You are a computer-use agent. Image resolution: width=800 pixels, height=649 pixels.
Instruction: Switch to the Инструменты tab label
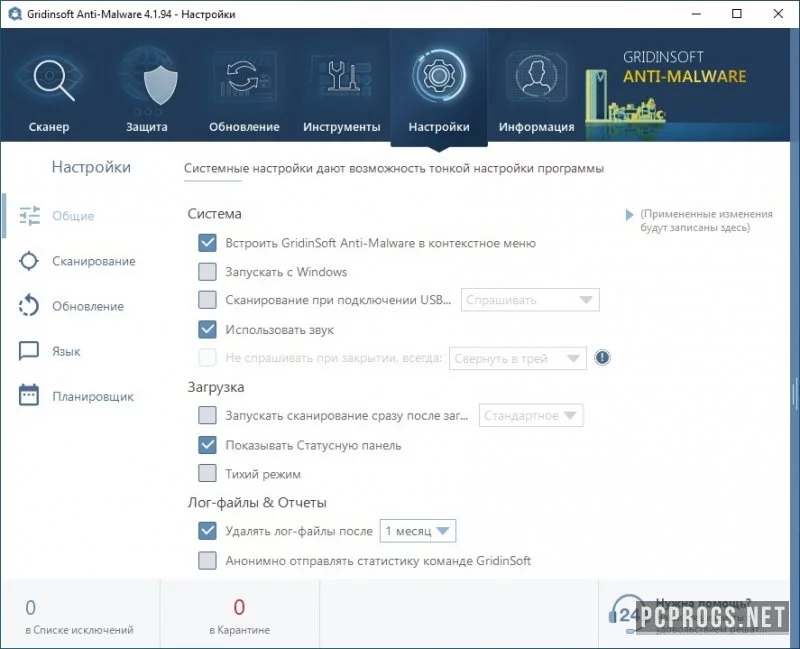tap(342, 127)
